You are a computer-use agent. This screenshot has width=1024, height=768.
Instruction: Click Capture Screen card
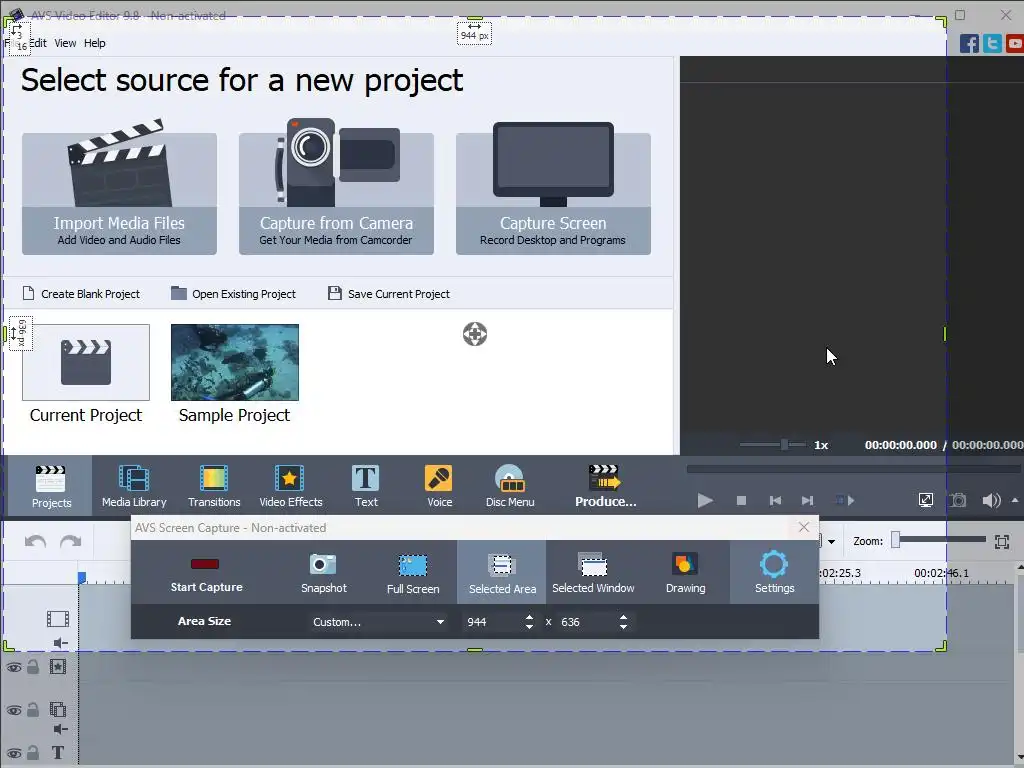pyautogui.click(x=552, y=193)
